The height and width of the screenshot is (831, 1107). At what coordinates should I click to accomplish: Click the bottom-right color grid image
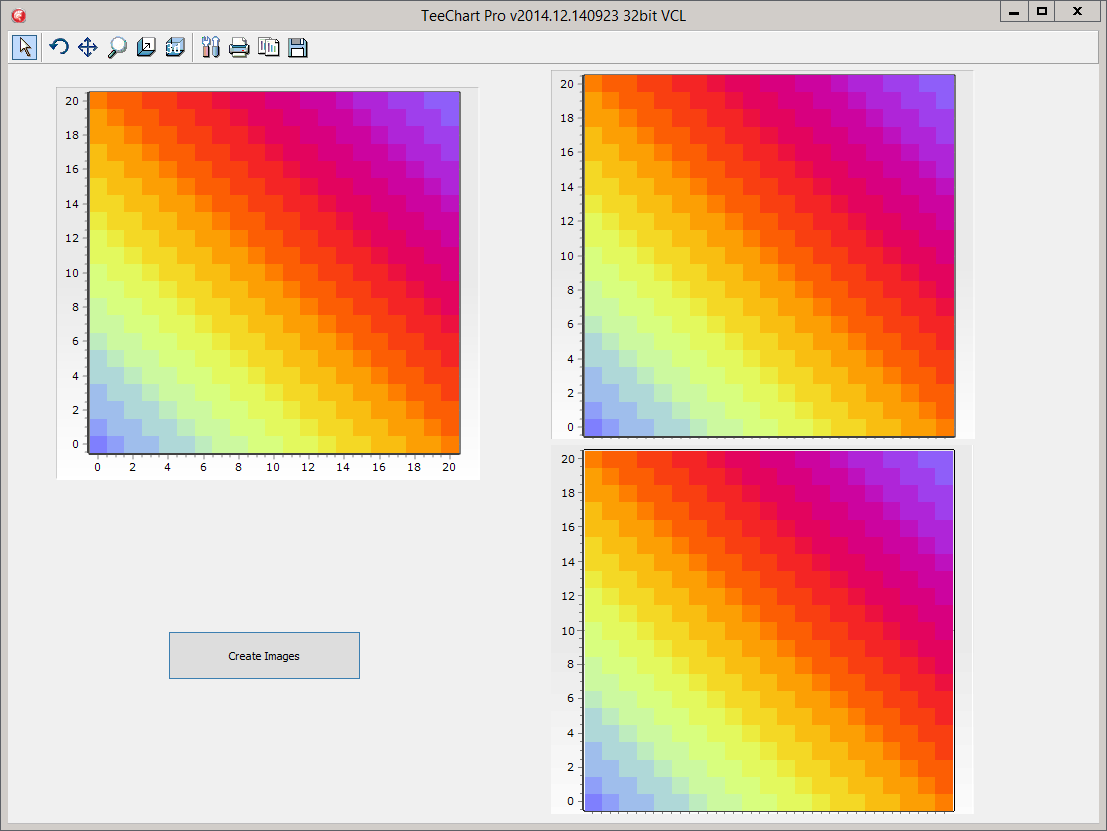pyautogui.click(x=762, y=628)
